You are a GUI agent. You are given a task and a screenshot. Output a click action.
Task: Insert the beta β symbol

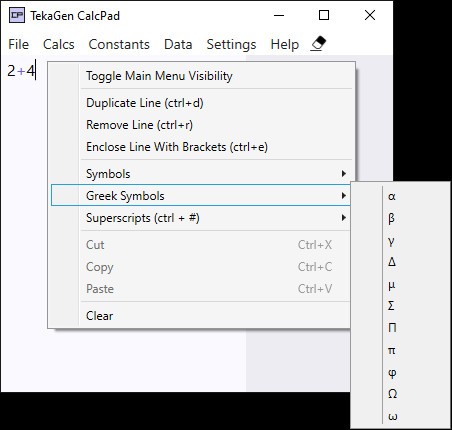point(400,218)
